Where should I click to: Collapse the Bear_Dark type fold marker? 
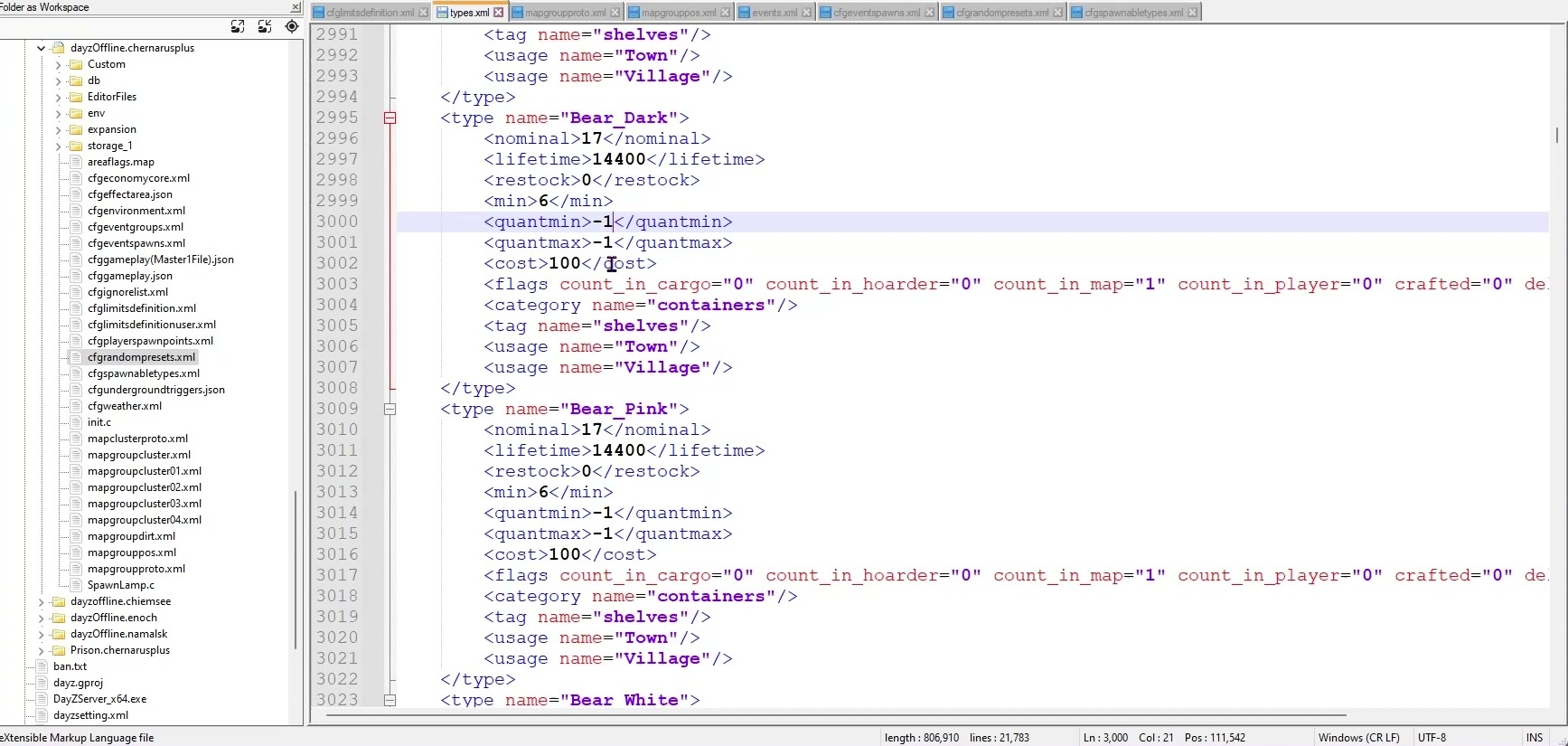pyautogui.click(x=390, y=118)
